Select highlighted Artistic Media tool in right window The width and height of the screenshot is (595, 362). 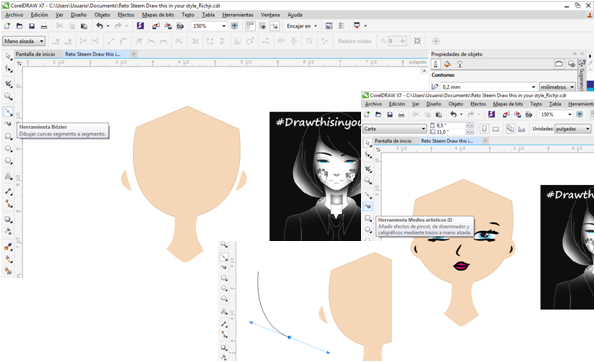click(368, 206)
